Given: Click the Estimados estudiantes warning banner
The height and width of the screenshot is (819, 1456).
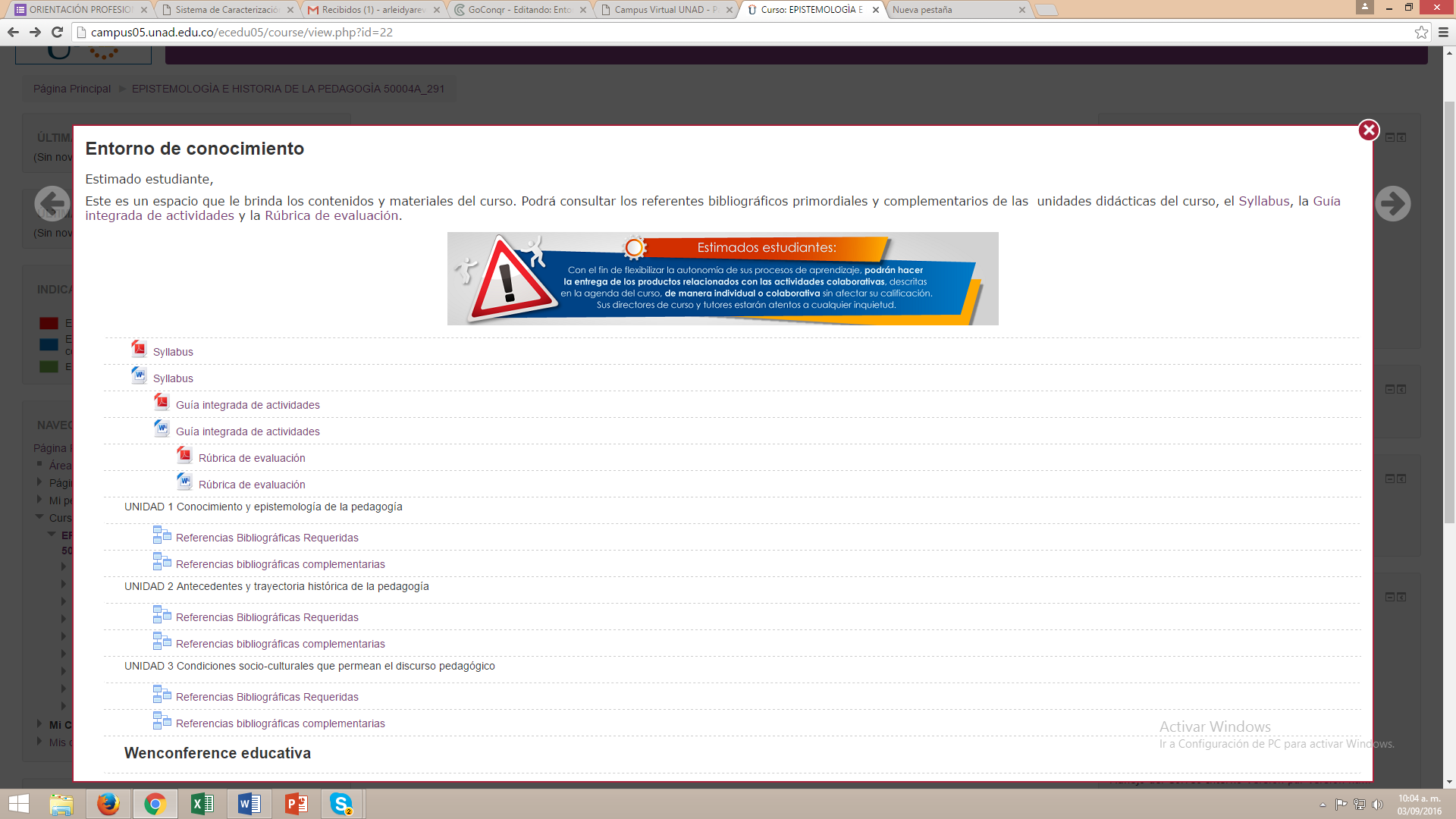Looking at the screenshot, I should pos(722,278).
